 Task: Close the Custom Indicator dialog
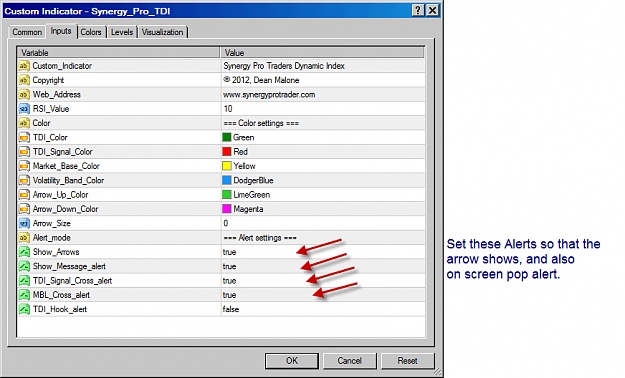point(432,10)
